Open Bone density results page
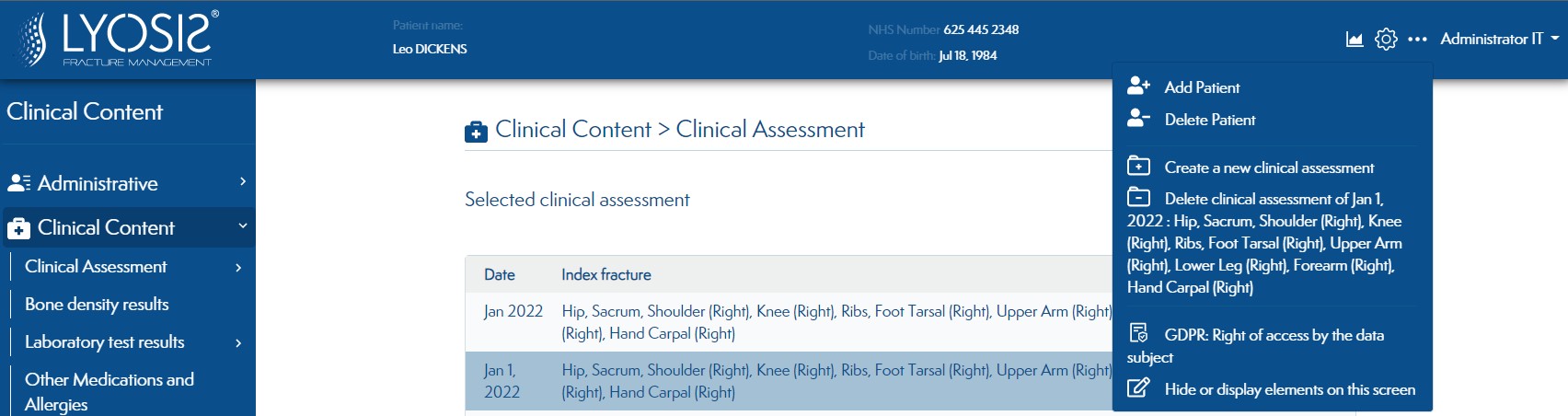 click(97, 304)
